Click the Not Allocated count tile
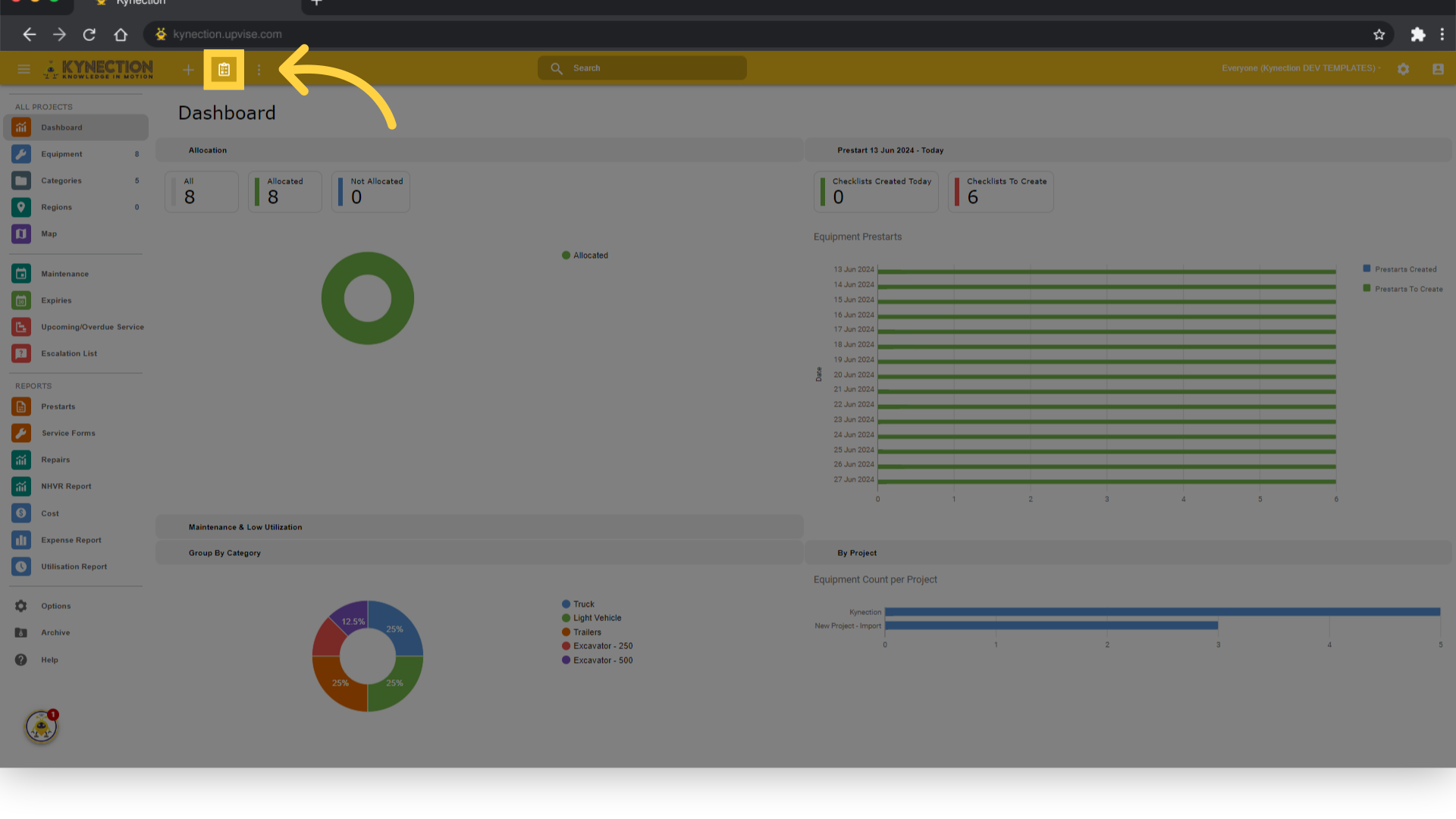Image resolution: width=1456 pixels, height=819 pixels. 371,192
